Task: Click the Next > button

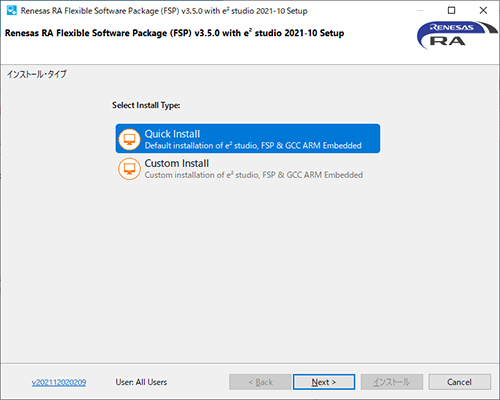Action: coord(324,382)
